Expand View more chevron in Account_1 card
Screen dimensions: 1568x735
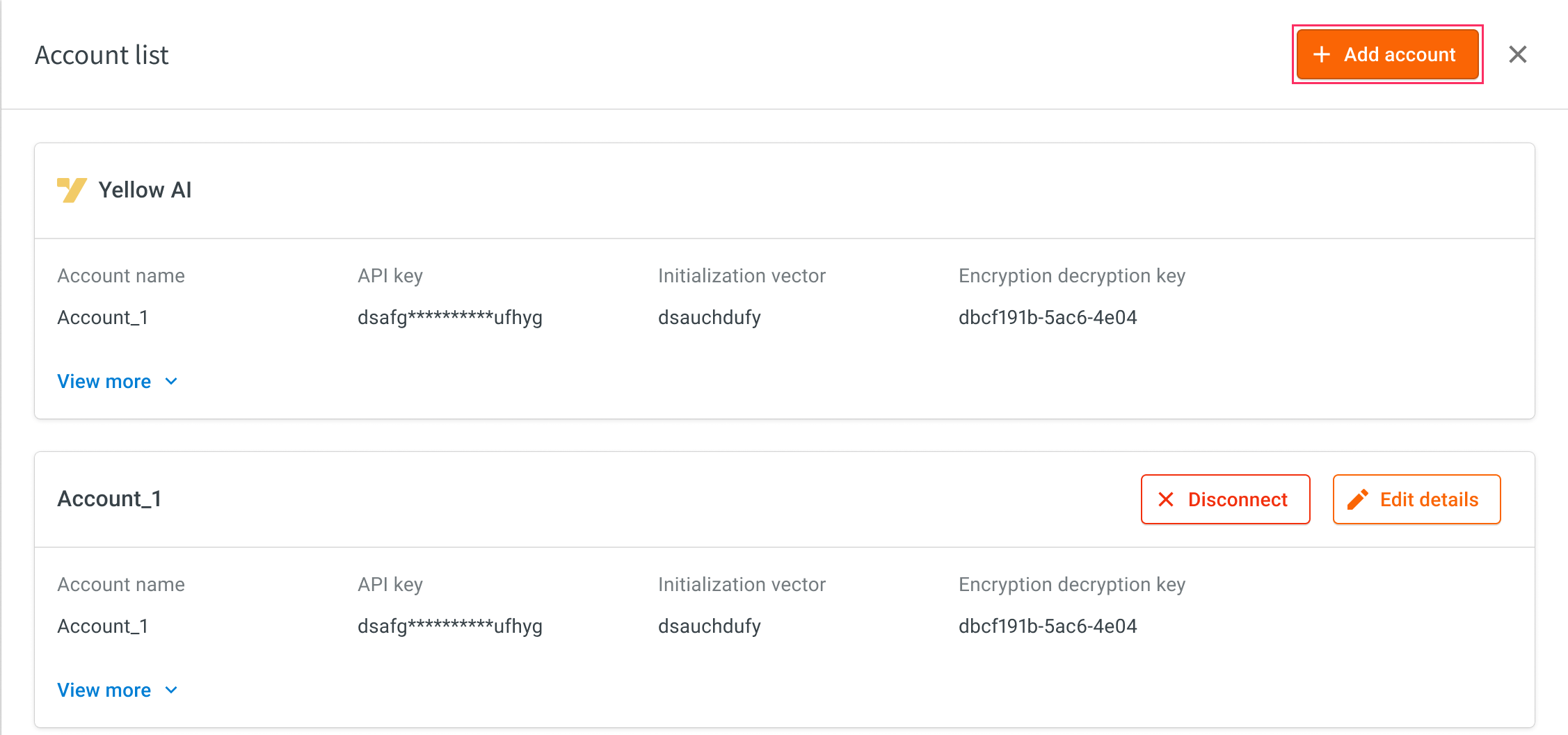(171, 690)
